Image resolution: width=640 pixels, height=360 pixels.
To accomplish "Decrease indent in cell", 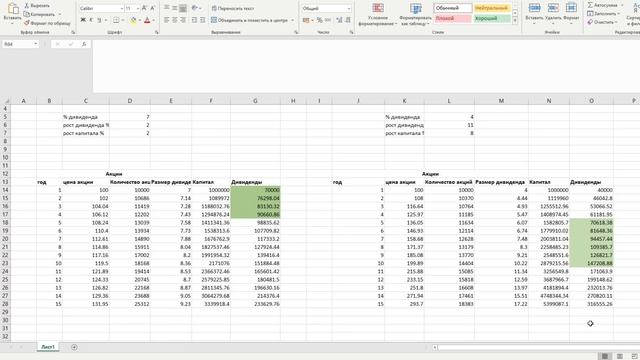I will [x=194, y=20].
